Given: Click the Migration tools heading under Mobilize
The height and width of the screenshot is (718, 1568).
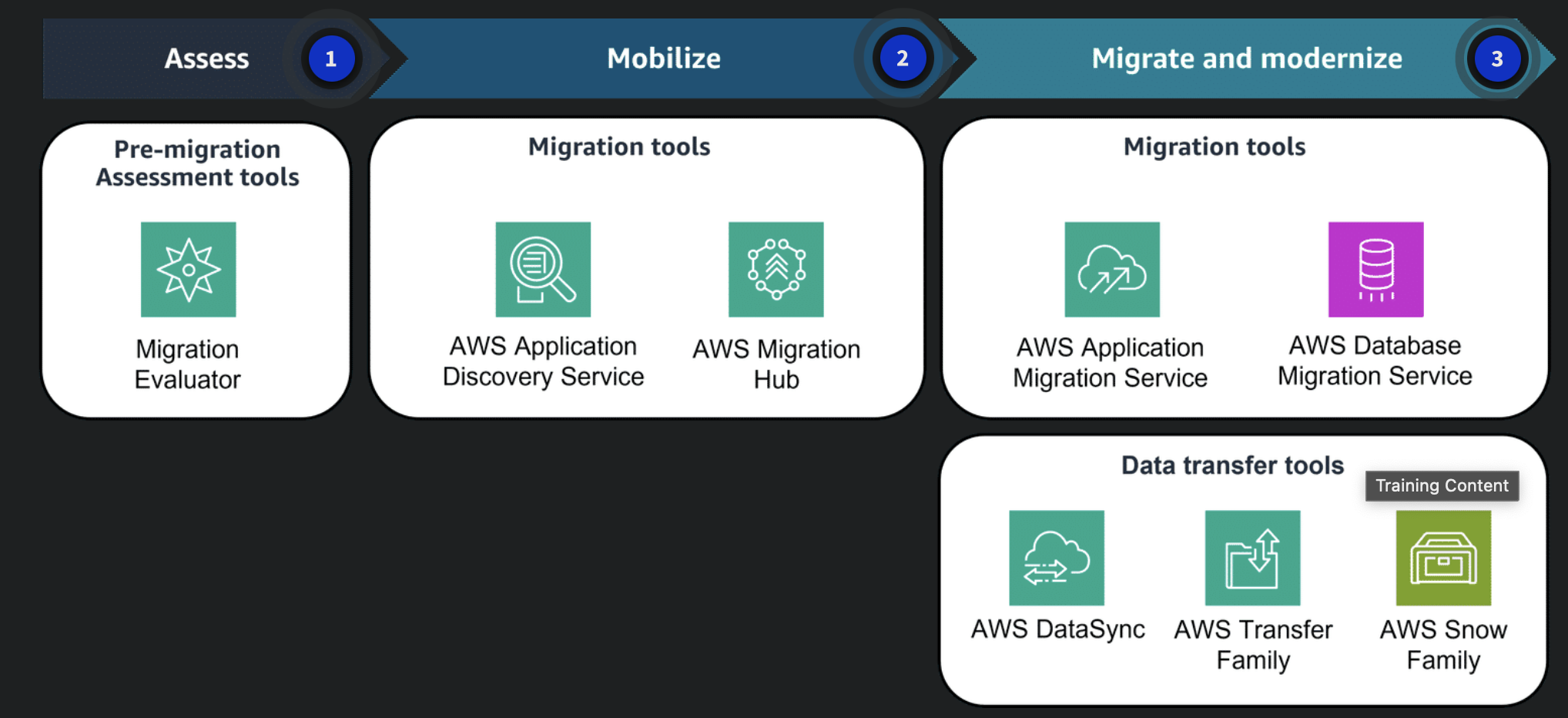Looking at the screenshot, I should pyautogui.click(x=619, y=146).
